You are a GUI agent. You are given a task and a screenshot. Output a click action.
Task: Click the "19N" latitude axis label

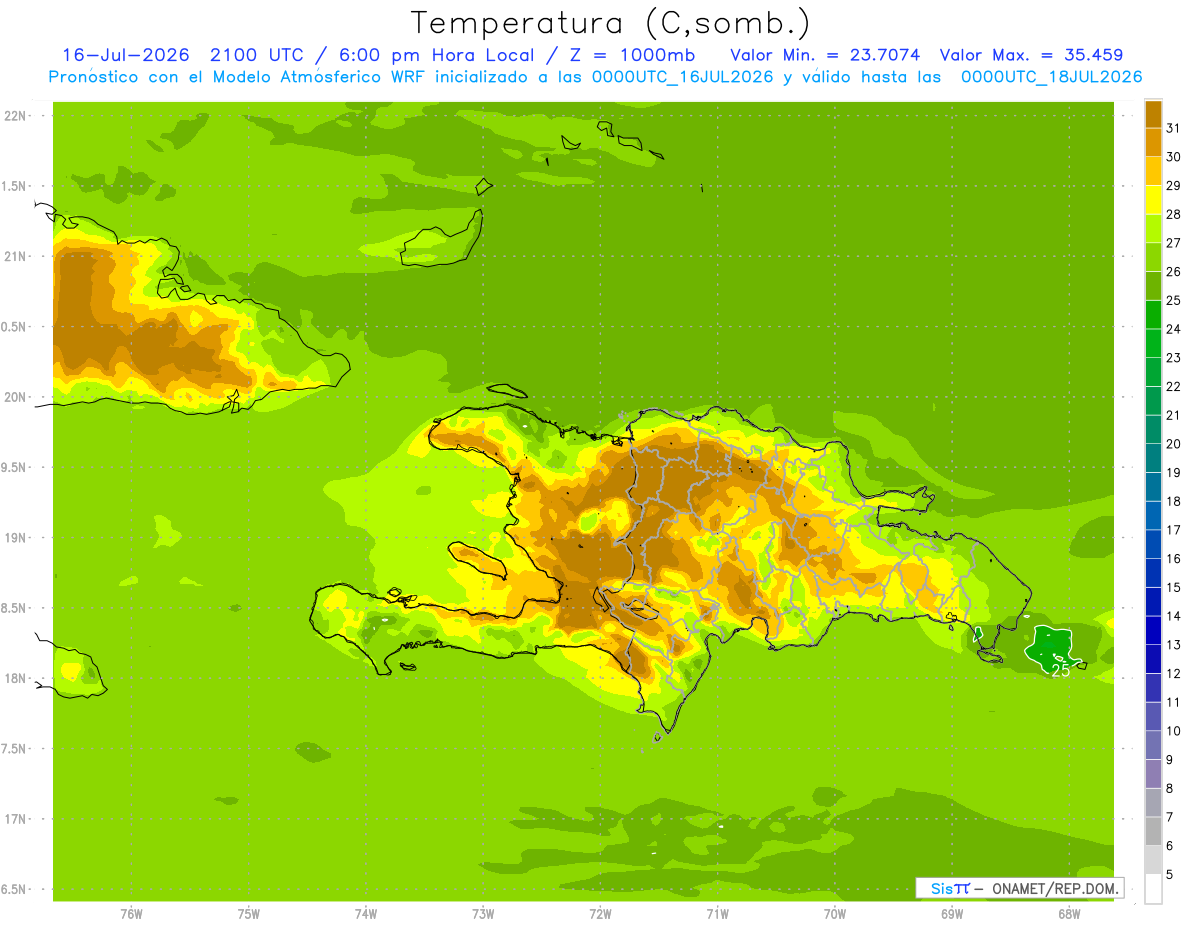tap(16, 538)
